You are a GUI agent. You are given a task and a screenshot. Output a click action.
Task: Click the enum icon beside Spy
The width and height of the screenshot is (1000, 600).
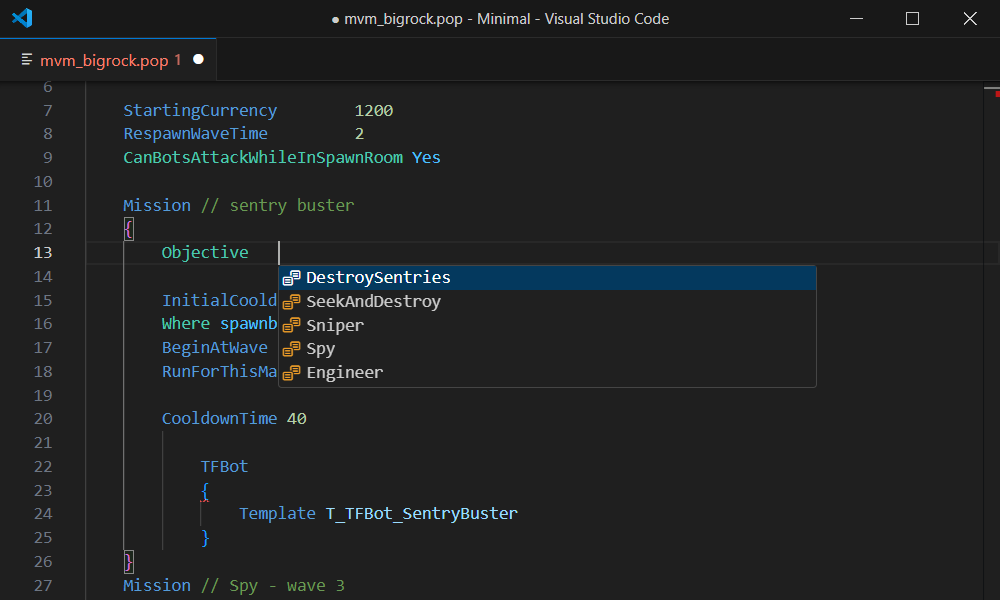click(291, 349)
